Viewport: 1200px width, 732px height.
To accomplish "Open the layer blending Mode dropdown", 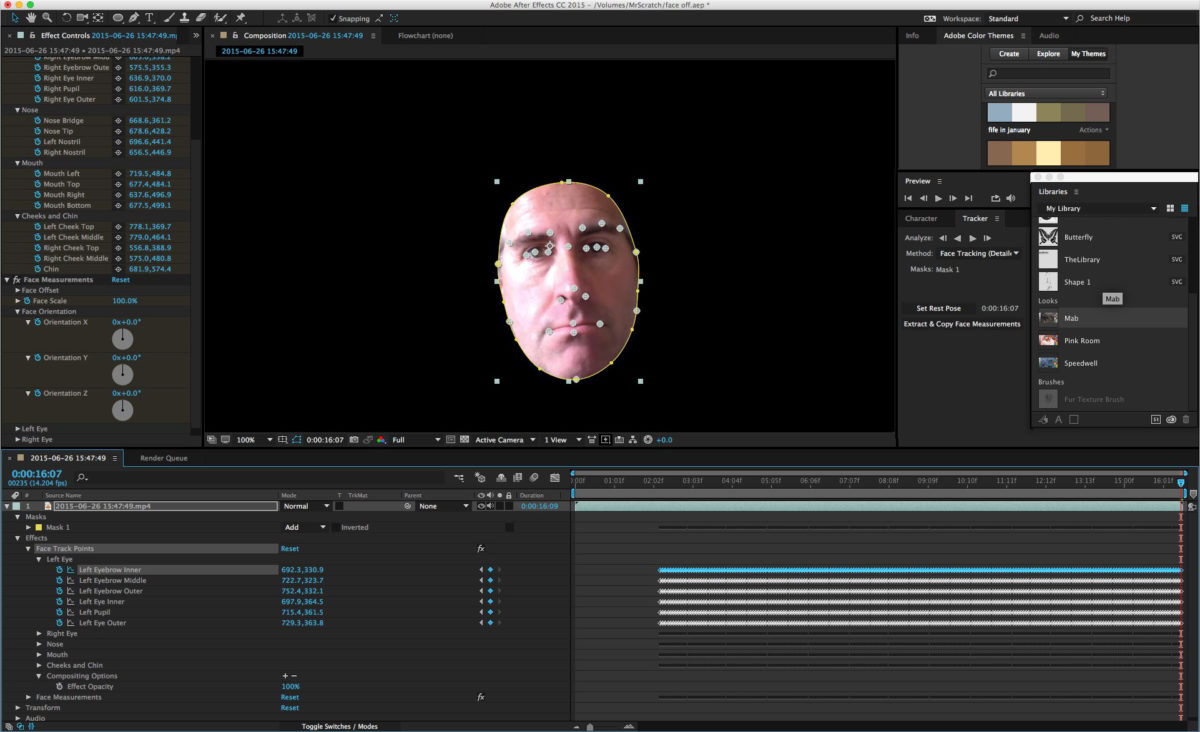I will click(x=307, y=505).
